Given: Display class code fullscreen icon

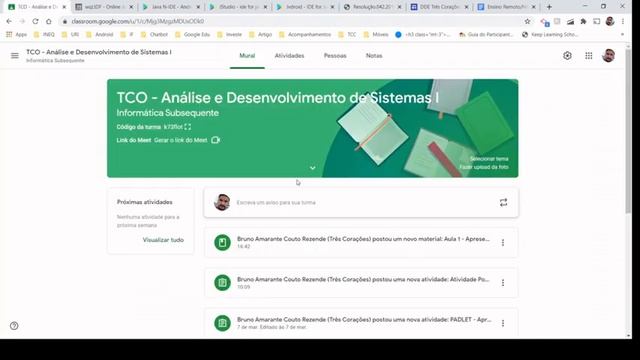Looking at the screenshot, I should (187, 127).
